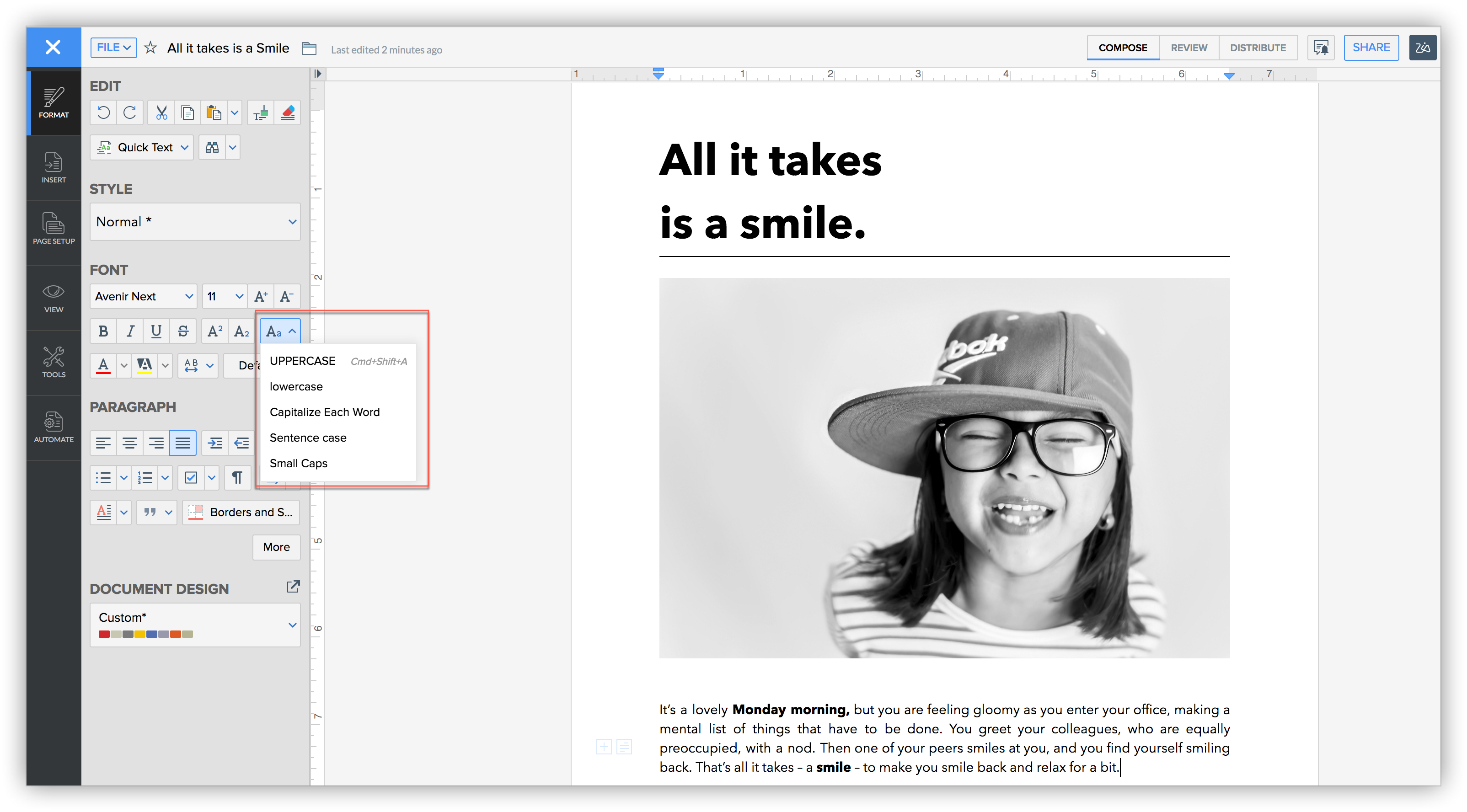Select Capitalize Each Word option
1467x812 pixels.
[324, 411]
